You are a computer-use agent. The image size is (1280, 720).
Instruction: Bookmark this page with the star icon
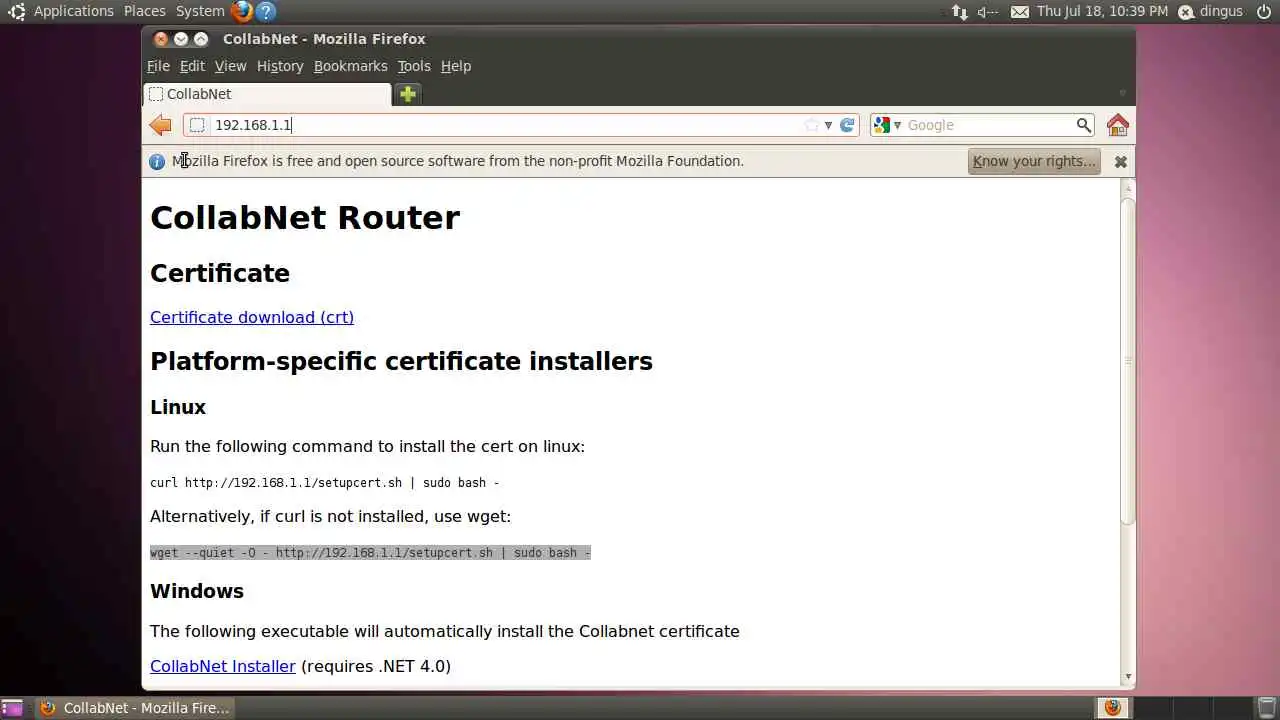click(x=811, y=125)
